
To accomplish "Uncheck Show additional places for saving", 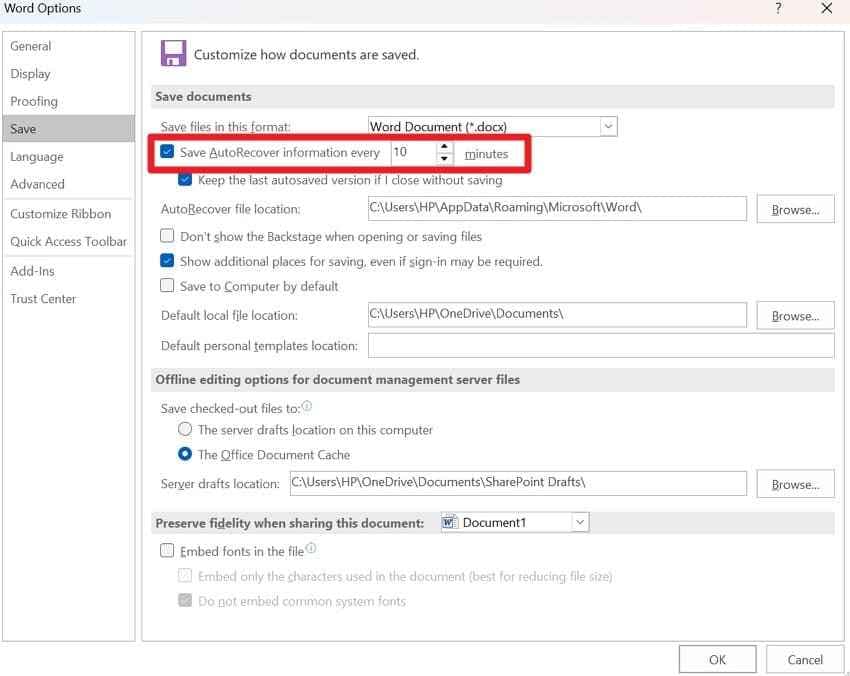I will pos(167,260).
